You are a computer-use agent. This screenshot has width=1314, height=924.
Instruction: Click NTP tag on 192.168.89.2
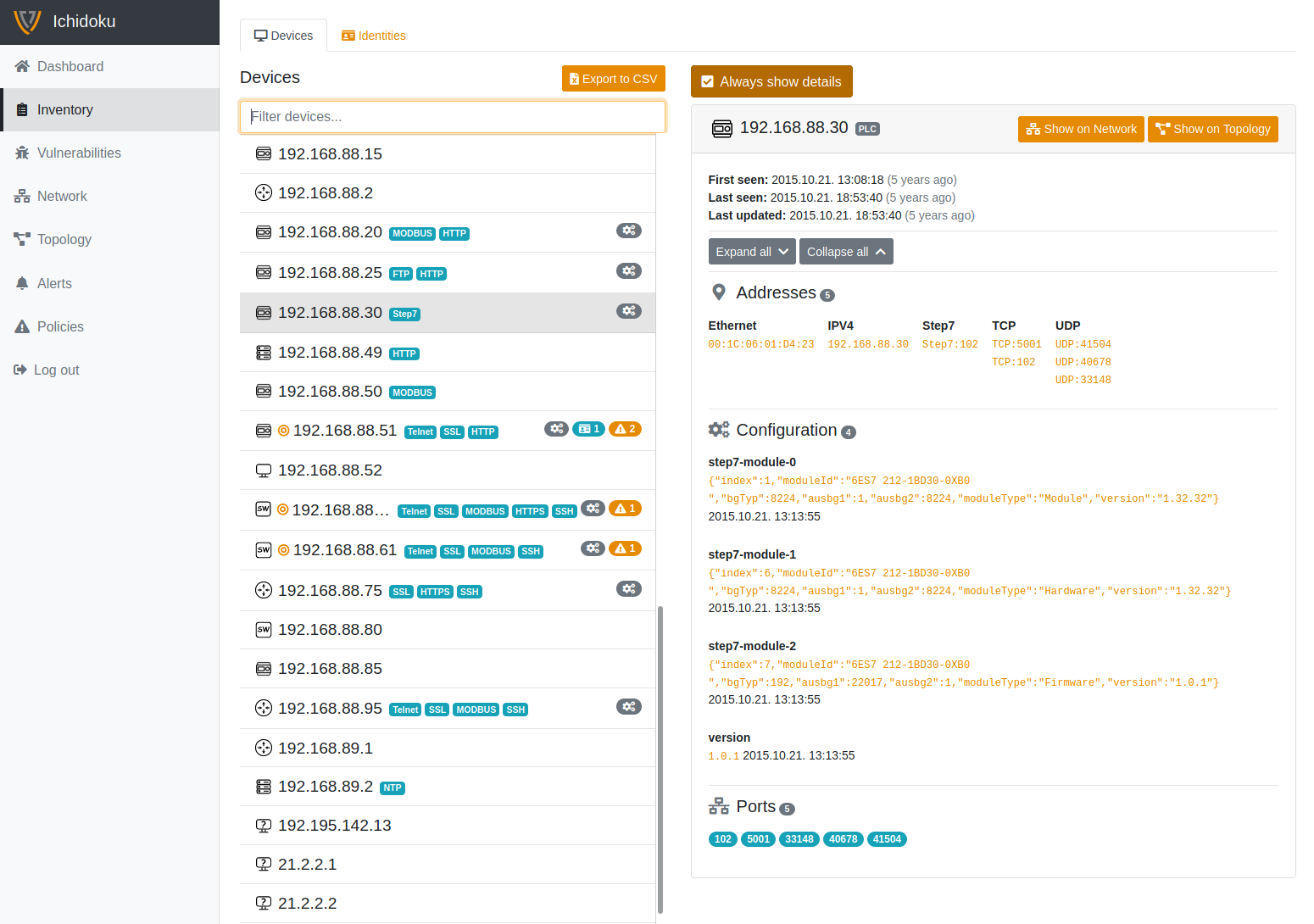(x=393, y=788)
